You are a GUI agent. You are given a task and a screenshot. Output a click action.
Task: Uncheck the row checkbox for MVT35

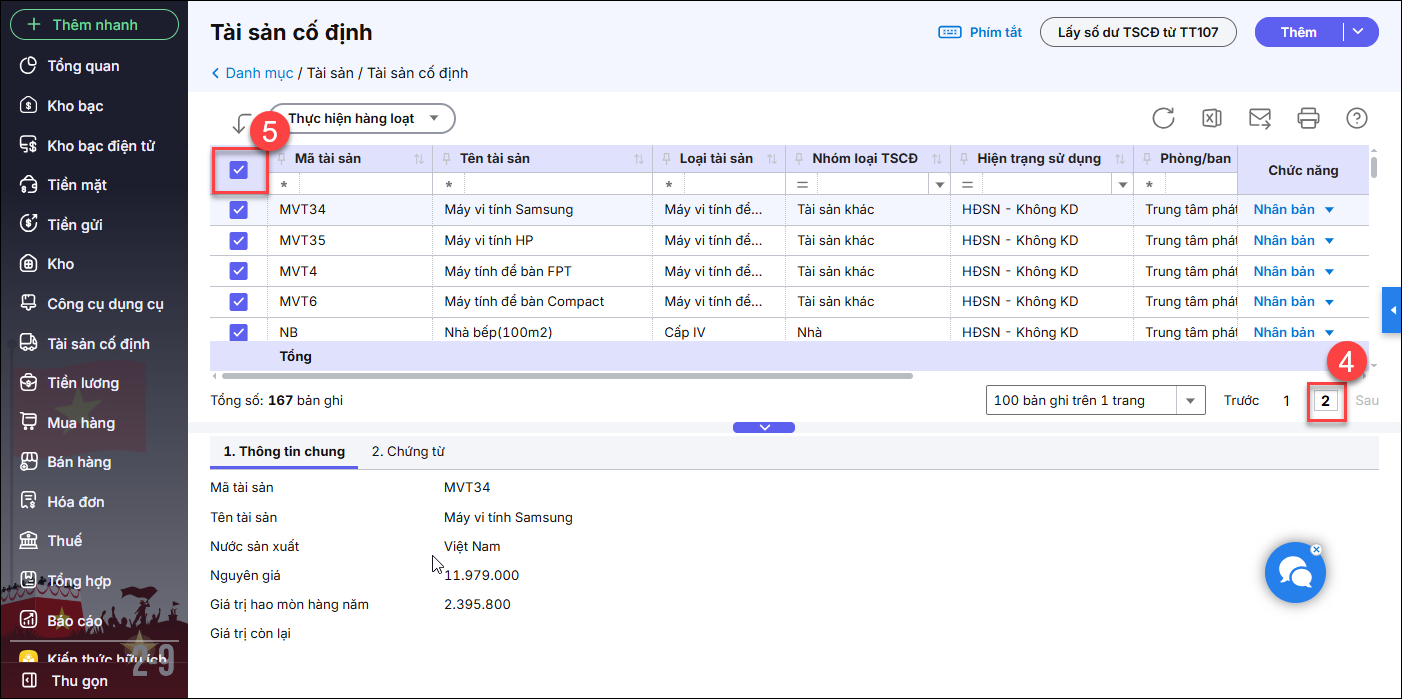[x=238, y=241]
